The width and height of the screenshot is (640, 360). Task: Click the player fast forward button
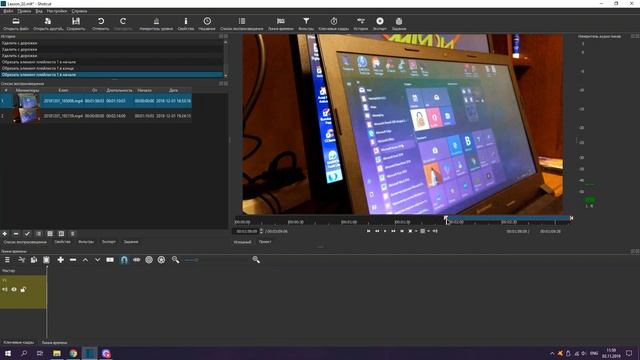(x=393, y=231)
